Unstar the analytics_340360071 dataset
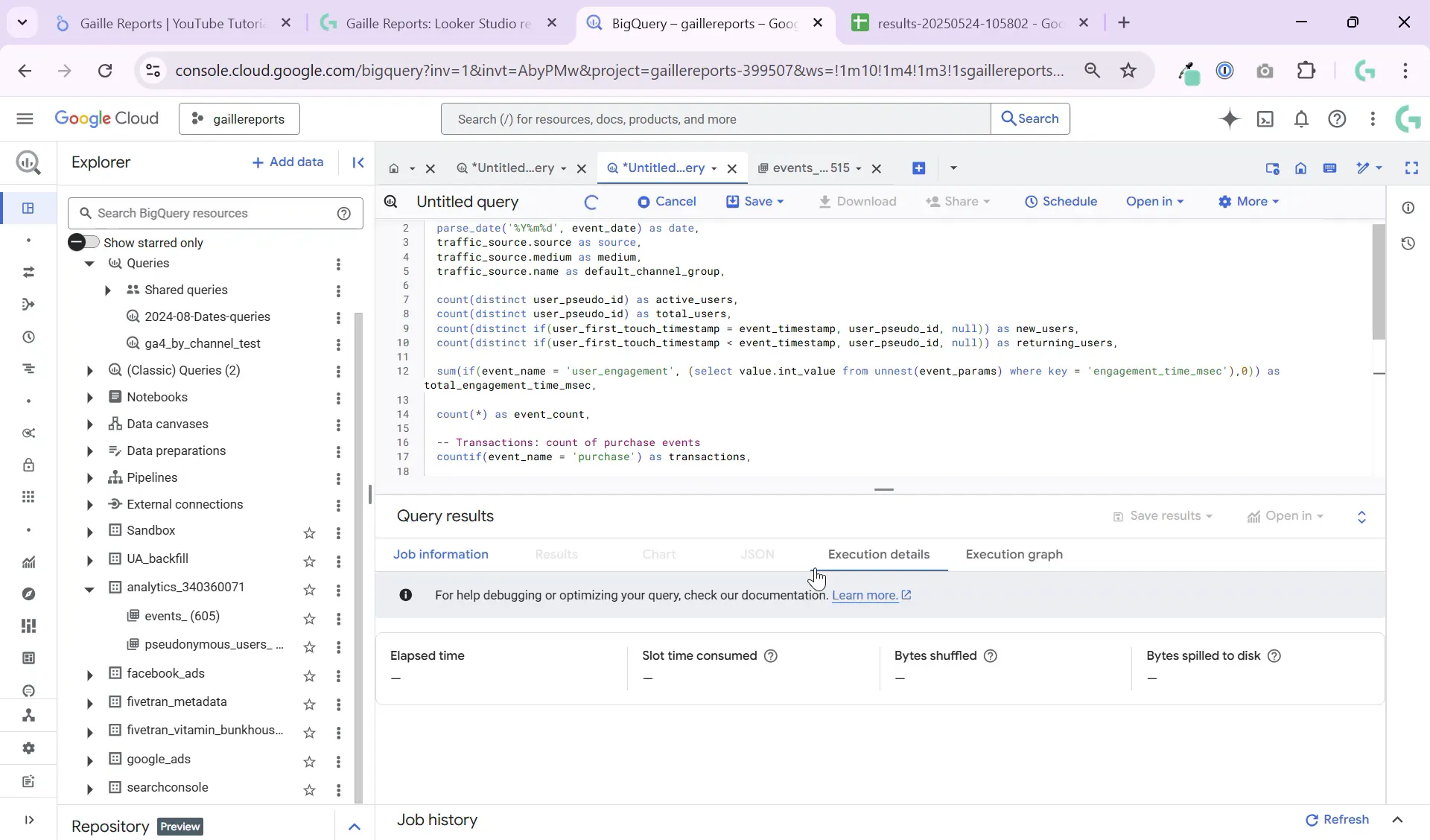This screenshot has width=1430, height=840. 310,590
